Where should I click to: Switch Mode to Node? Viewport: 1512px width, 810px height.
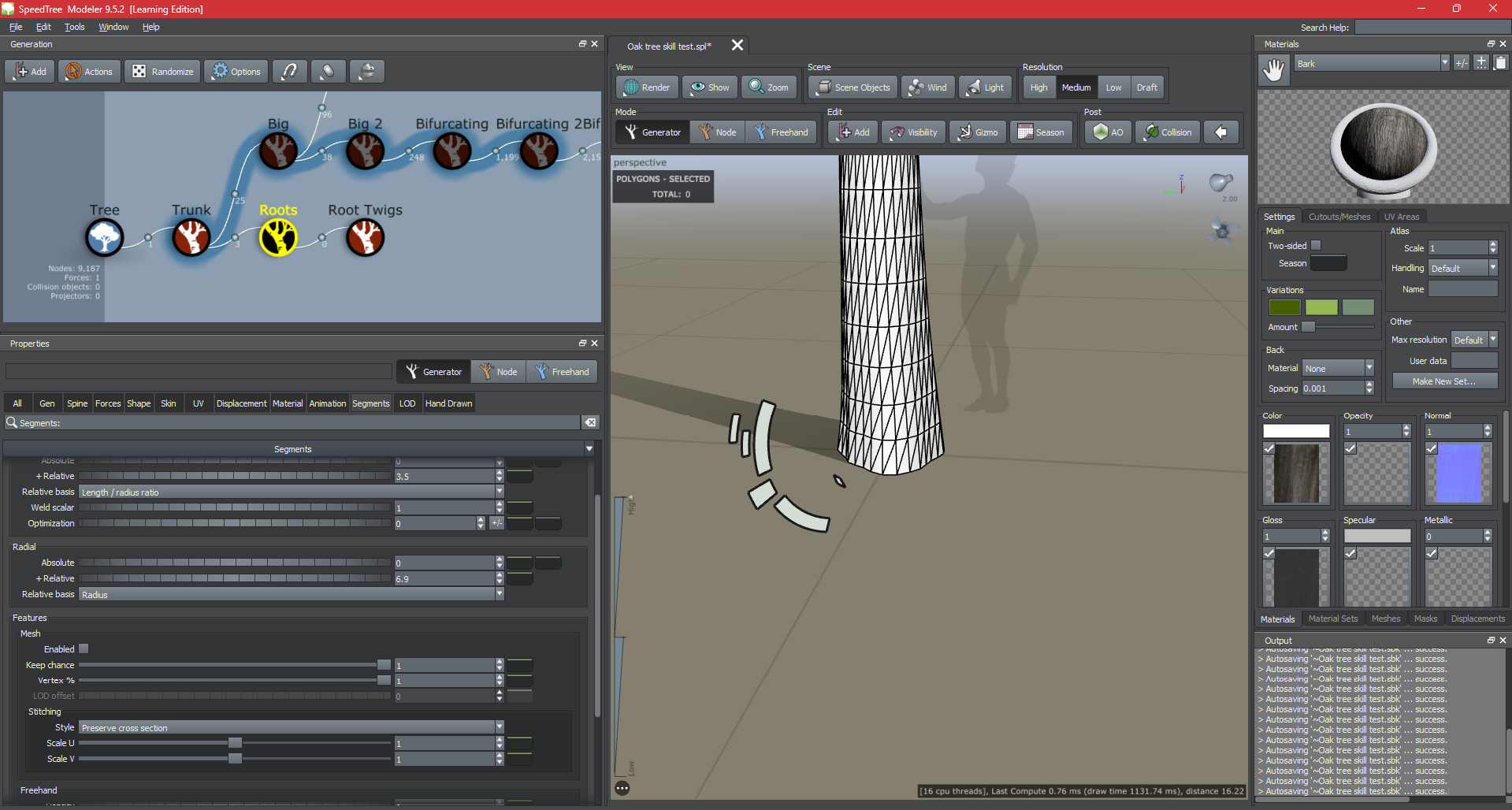point(718,132)
